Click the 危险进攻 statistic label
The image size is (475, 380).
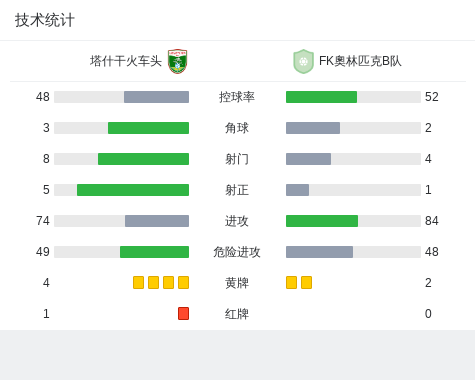click(x=237, y=252)
